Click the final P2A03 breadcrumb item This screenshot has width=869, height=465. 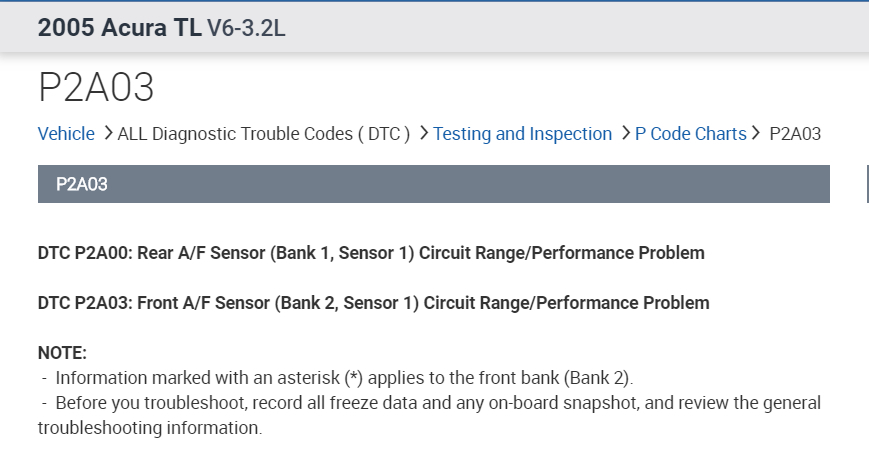point(795,134)
